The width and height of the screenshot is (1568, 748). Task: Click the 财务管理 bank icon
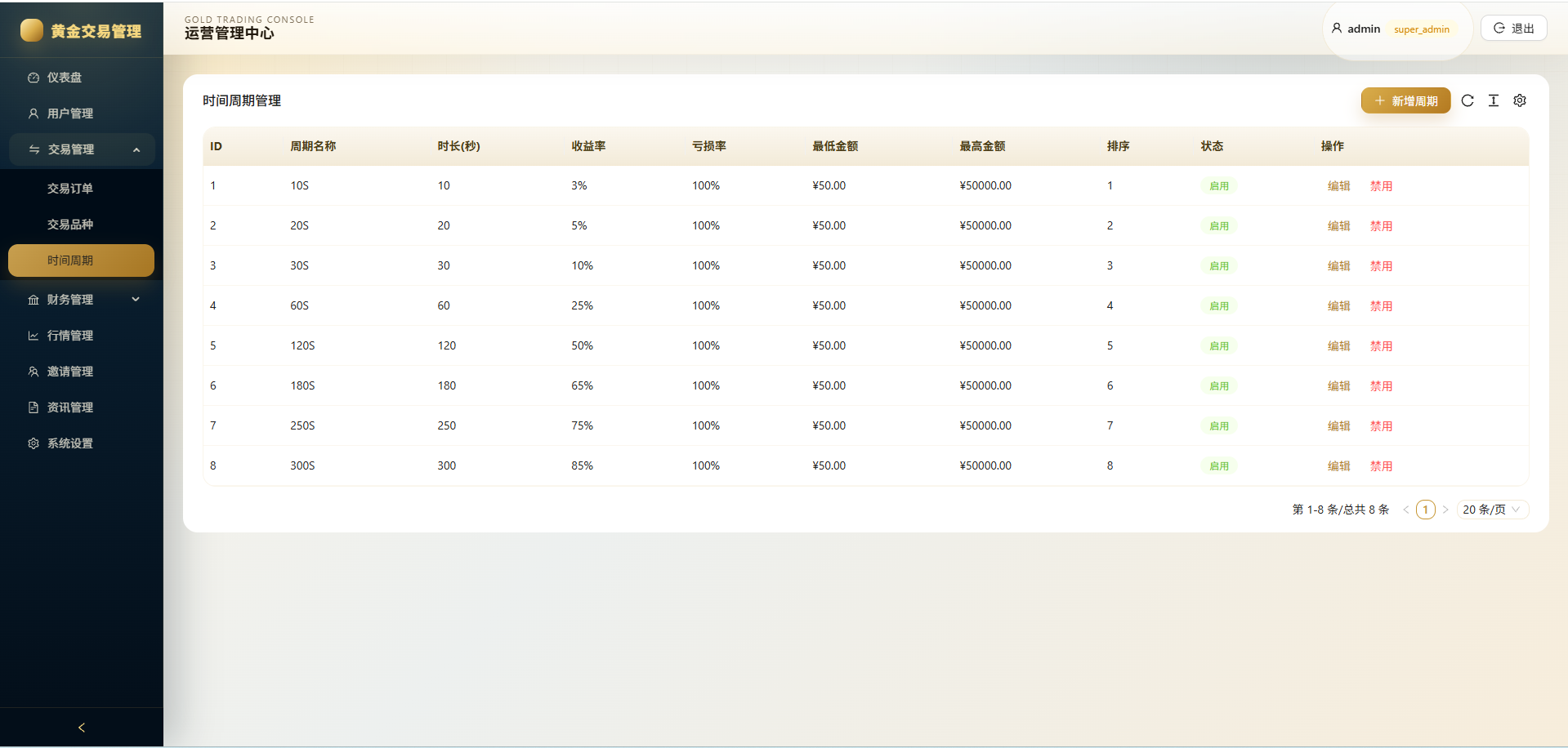pos(34,300)
